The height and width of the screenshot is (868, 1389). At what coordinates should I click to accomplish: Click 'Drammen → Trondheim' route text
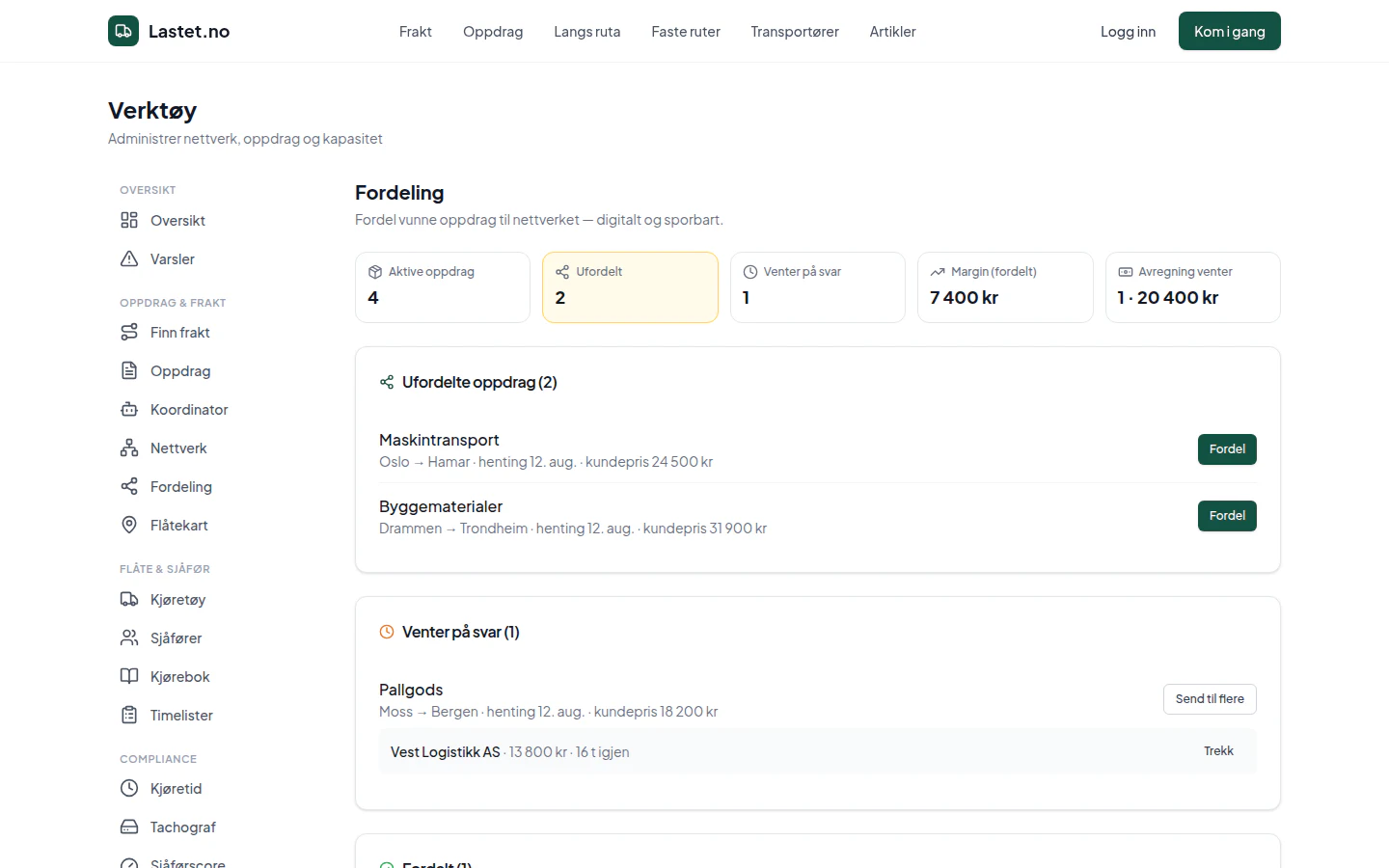coord(453,529)
